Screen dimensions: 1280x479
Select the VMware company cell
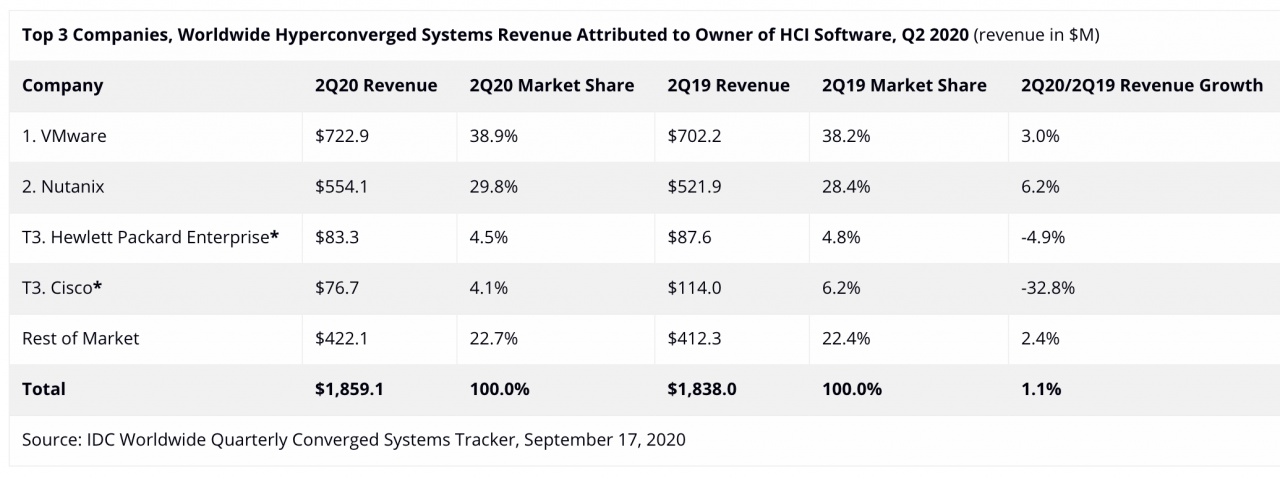coord(64,137)
